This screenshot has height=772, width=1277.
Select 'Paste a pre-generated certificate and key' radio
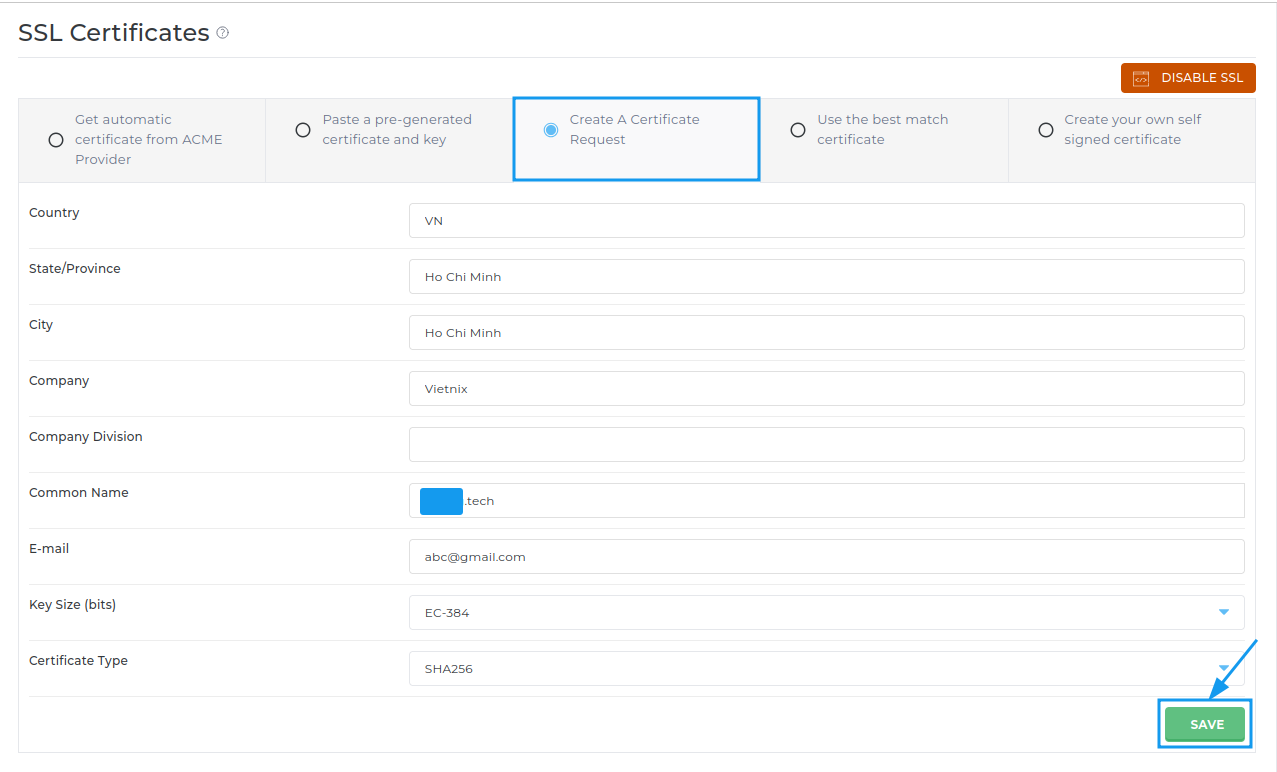coord(303,130)
